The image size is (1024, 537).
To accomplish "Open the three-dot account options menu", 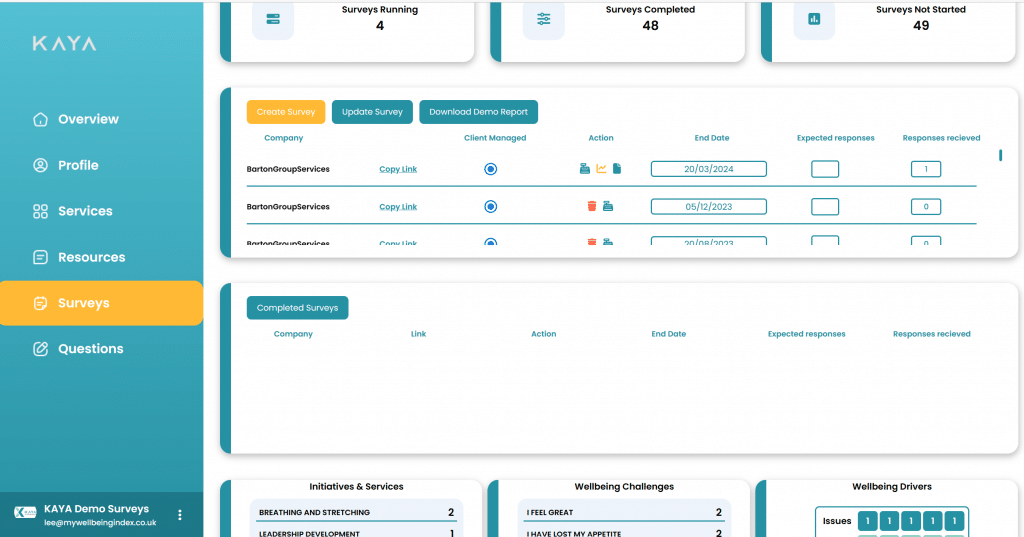I will [x=180, y=515].
